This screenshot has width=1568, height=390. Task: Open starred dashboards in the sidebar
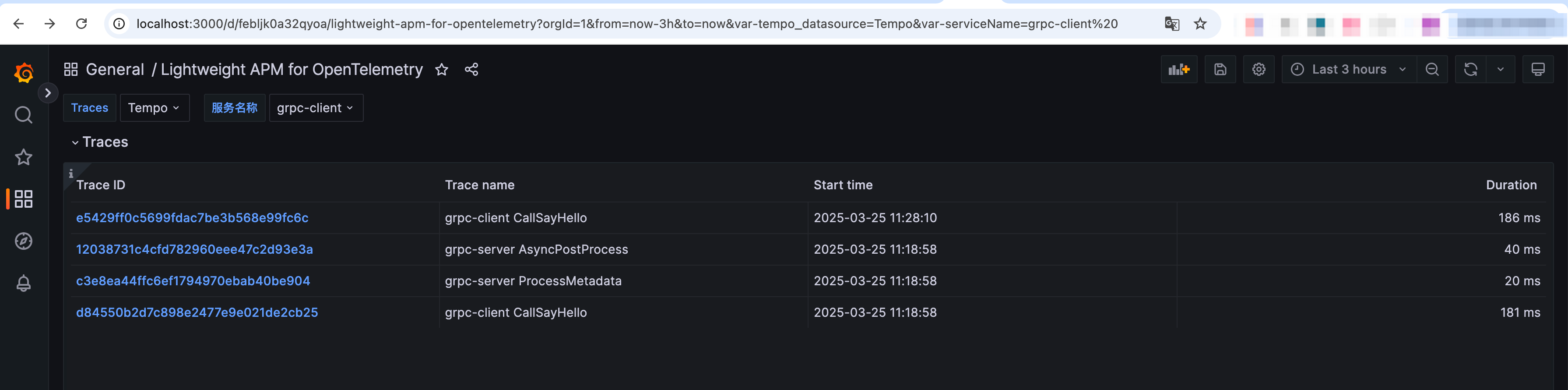23,156
